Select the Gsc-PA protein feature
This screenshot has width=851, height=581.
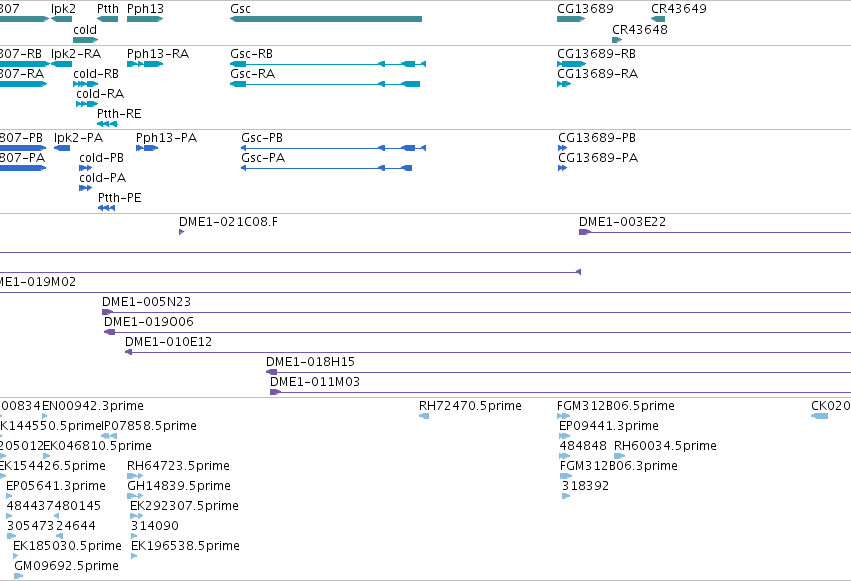[x=327, y=168]
